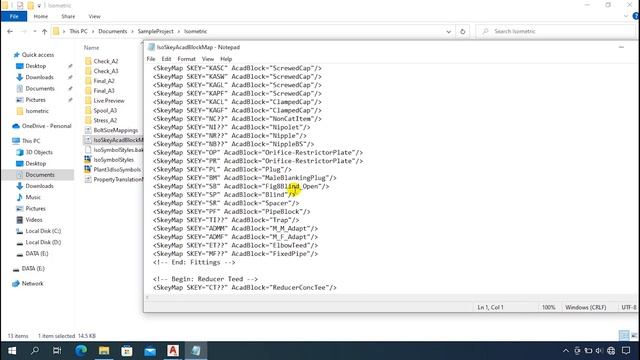Click the Name column header
This screenshot has width=640, height=360.
coord(91,48)
